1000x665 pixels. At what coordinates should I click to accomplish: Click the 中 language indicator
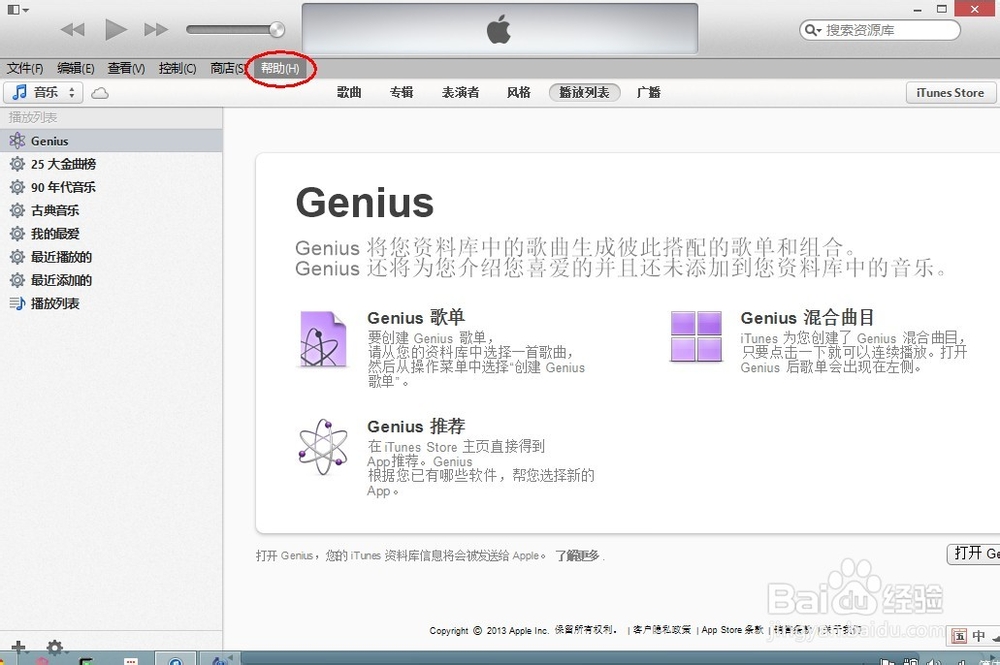click(979, 636)
